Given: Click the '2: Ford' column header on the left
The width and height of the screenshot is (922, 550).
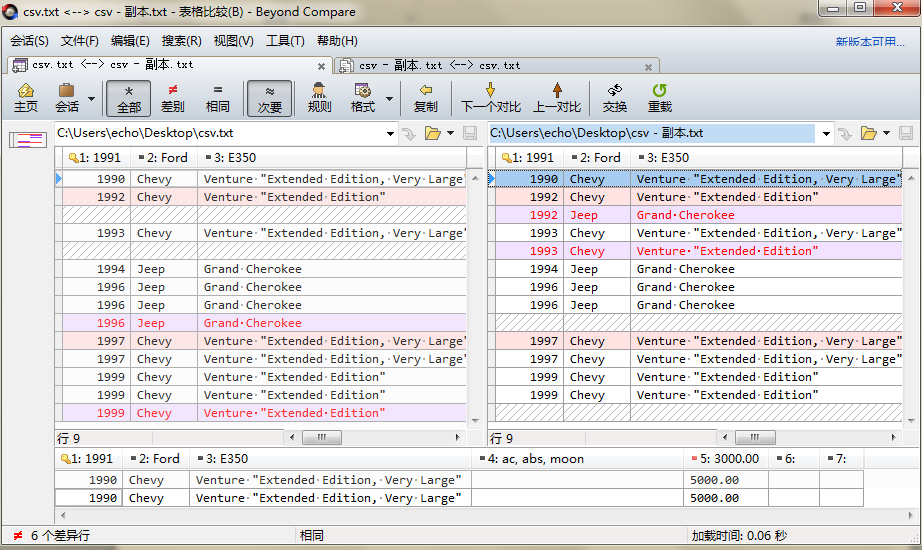Looking at the screenshot, I should pos(162,157).
